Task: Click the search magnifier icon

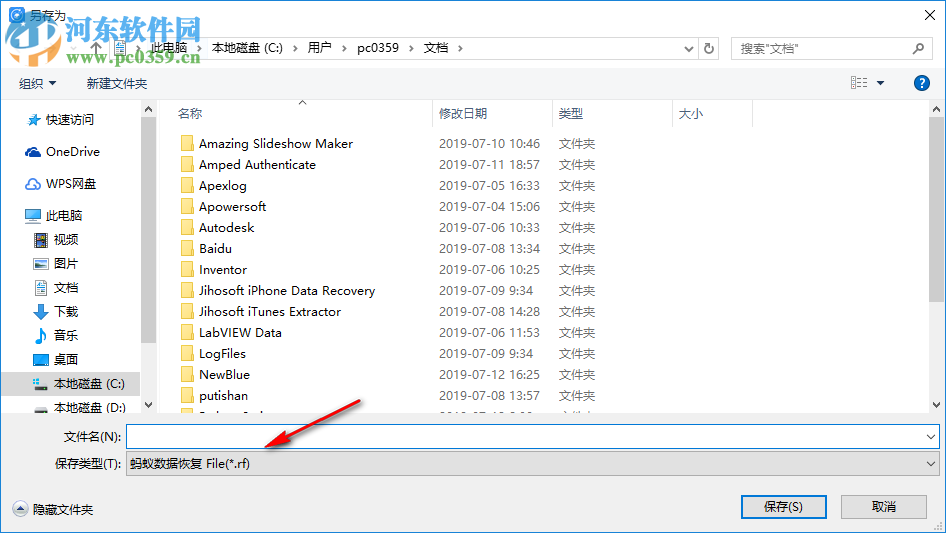Action: [918, 48]
